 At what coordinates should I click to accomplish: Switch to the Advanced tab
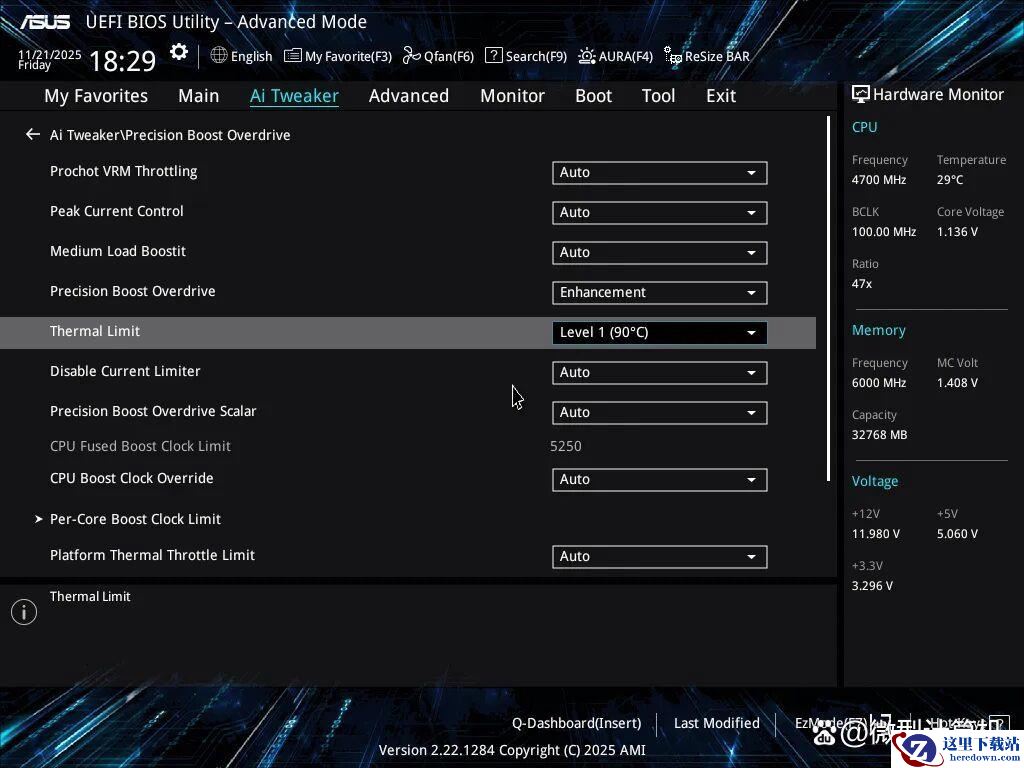pos(408,96)
